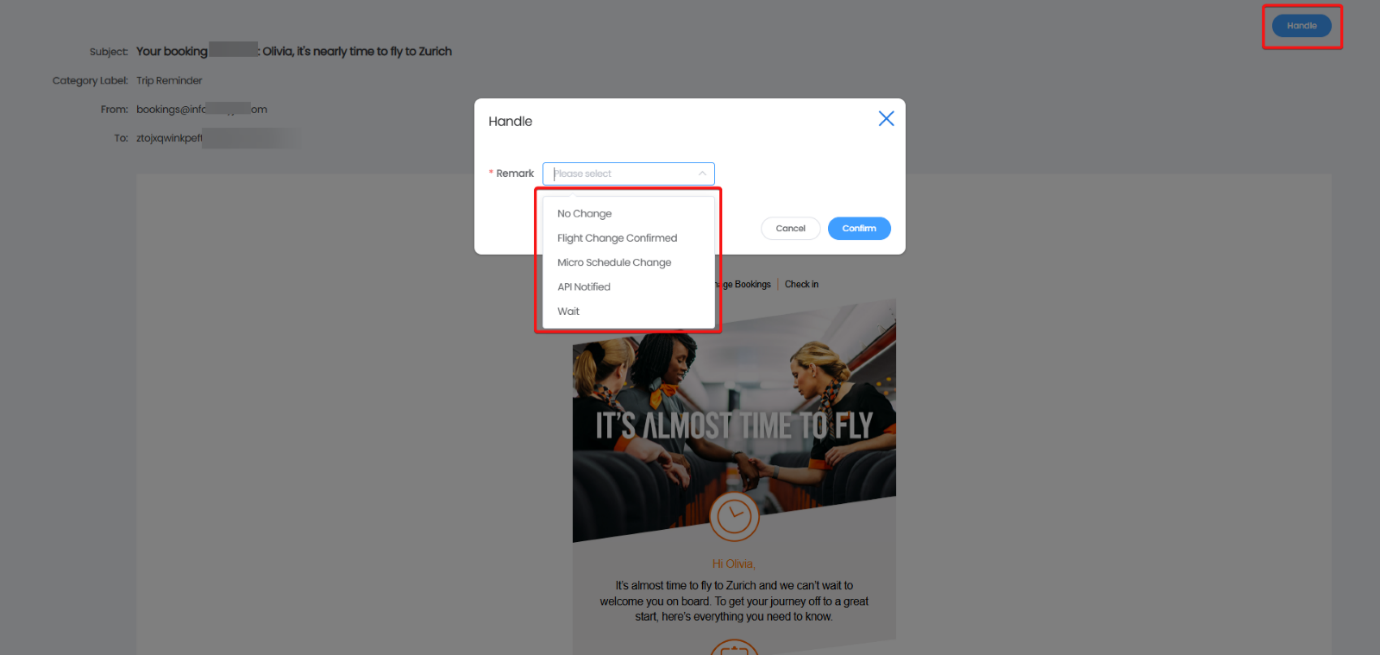This screenshot has width=1380, height=655.
Task: Click the It's Almost Time to Fly banner
Action: (x=734, y=425)
